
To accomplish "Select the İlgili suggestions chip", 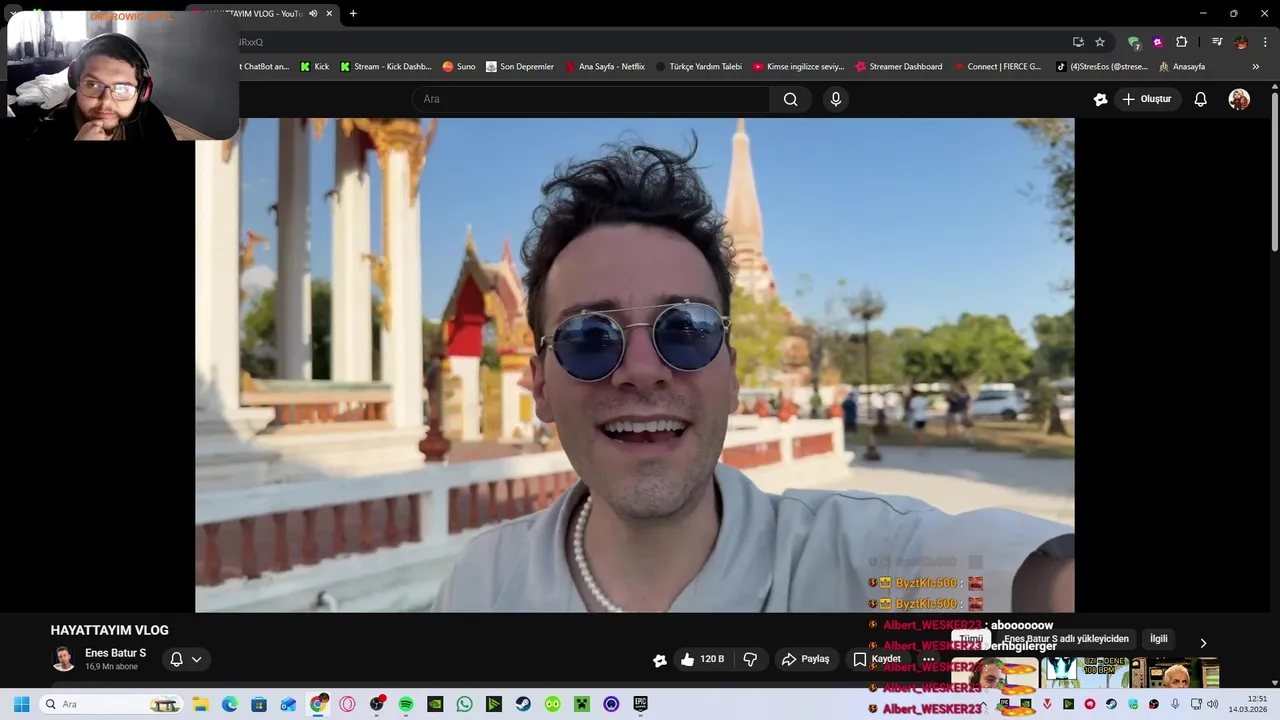I will pos(1159,639).
